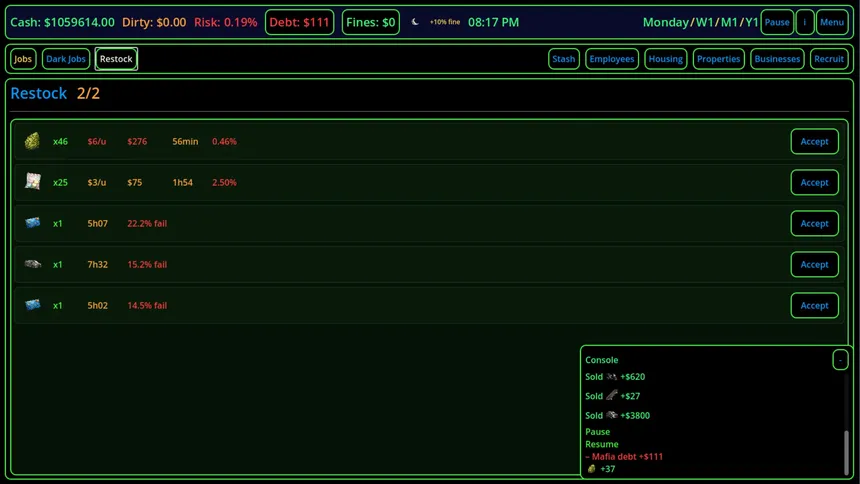Accept the 7h32 restock offer
Image resolution: width=860 pixels, height=484 pixels.
coord(814,264)
